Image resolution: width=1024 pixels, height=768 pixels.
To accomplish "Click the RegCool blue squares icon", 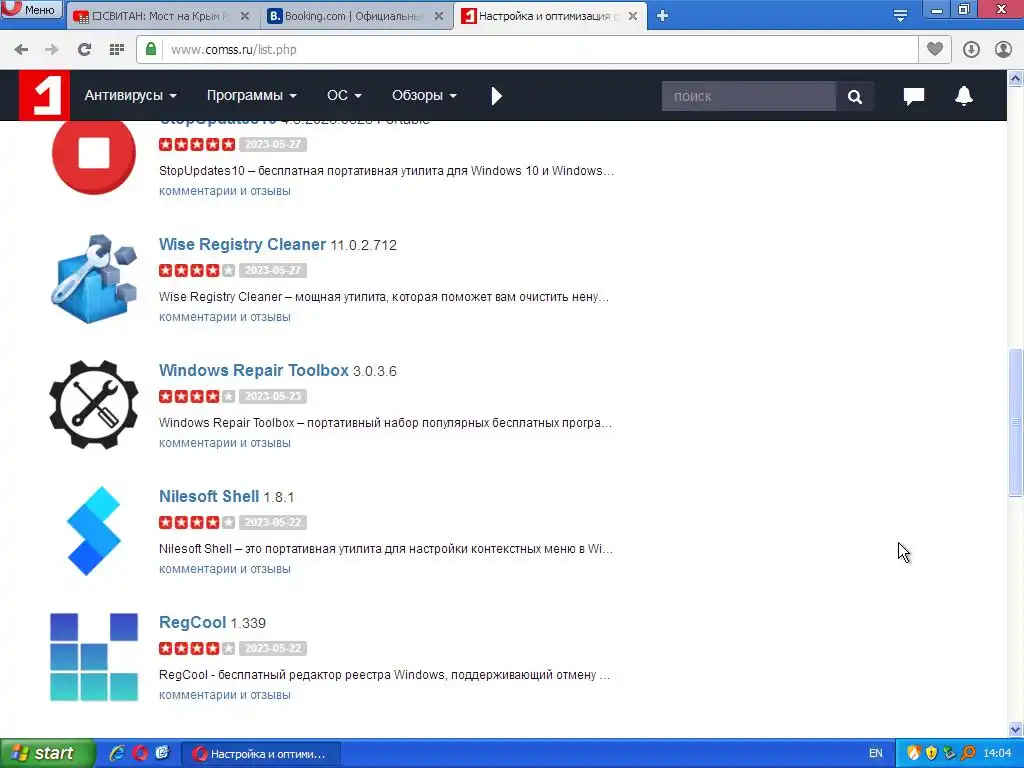I will point(94,657).
